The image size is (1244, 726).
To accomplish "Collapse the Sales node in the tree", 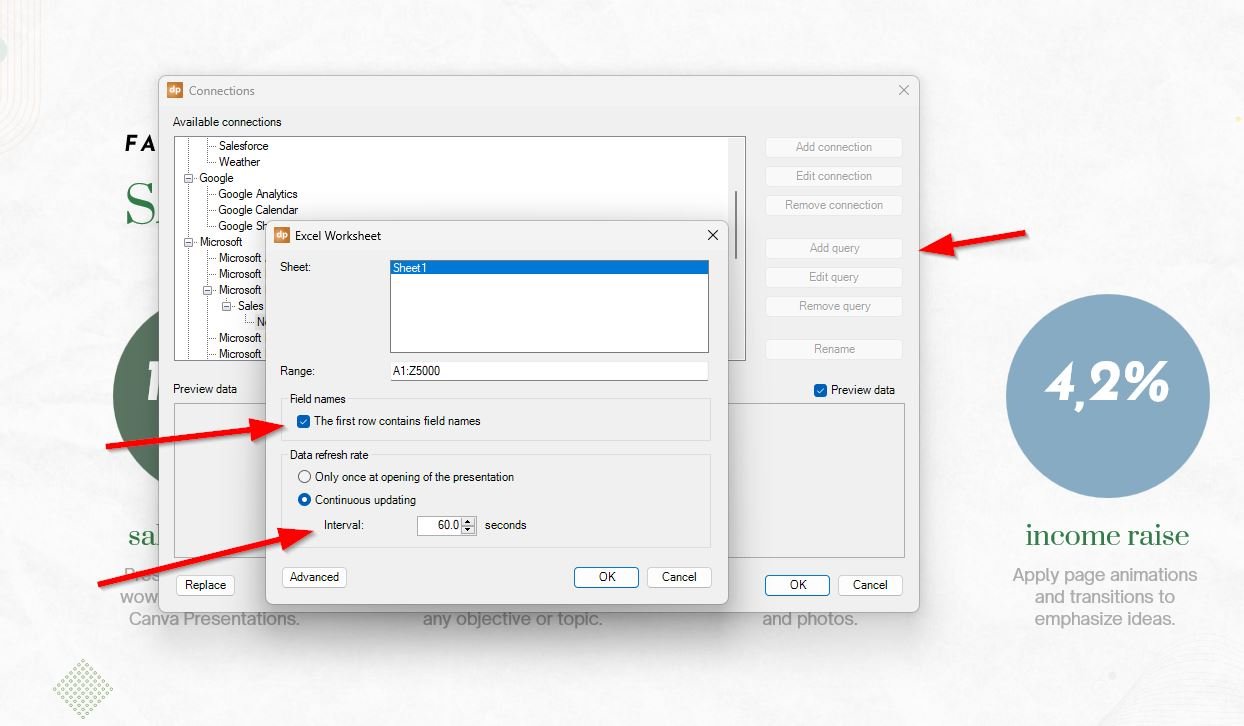I will click(x=227, y=306).
